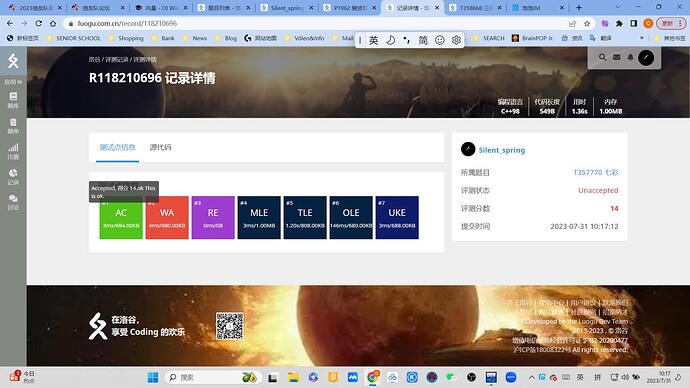Select the 测试点信息 tab
The image size is (690, 388).
(x=117, y=147)
